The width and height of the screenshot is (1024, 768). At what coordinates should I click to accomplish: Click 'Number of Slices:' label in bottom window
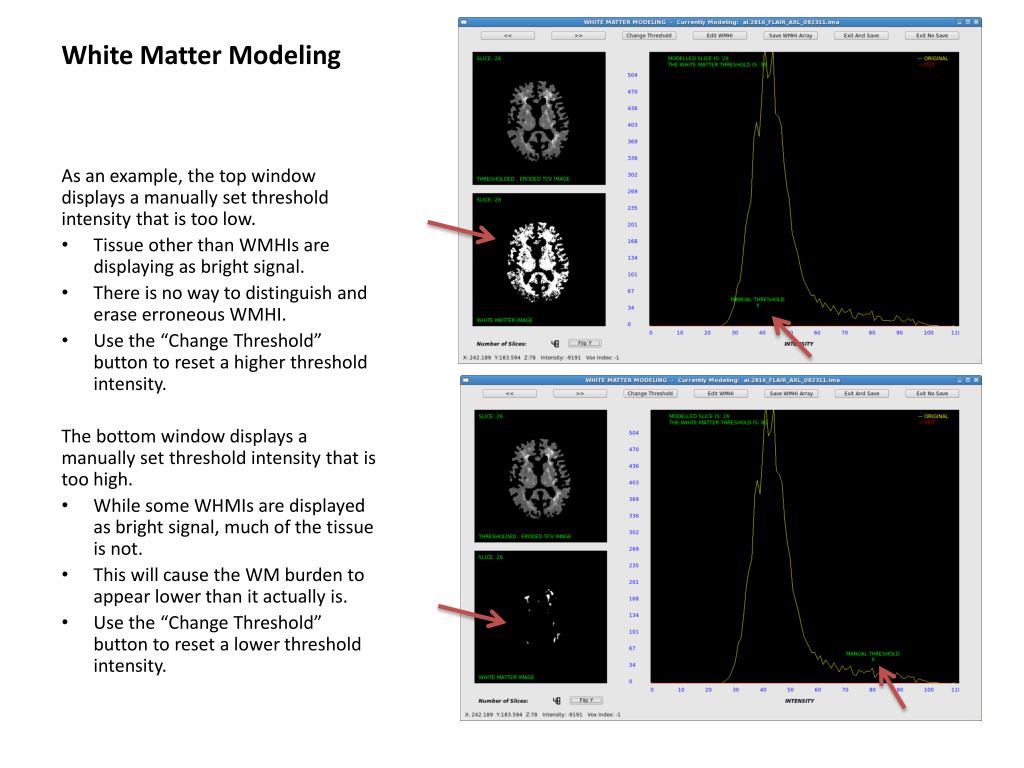coord(503,701)
